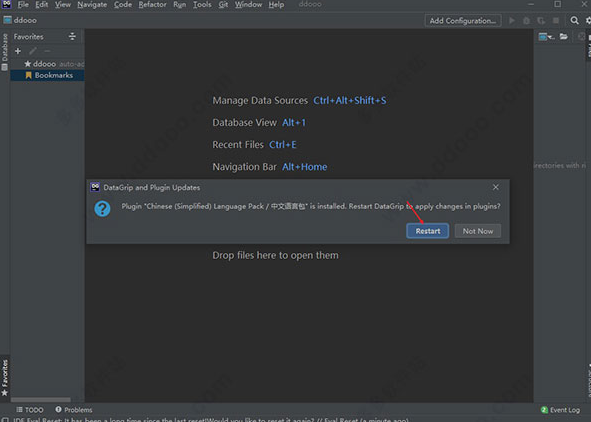Open the Favorites vertical tool window tab
Image resolution: width=591 pixels, height=422 pixels.
(5, 377)
